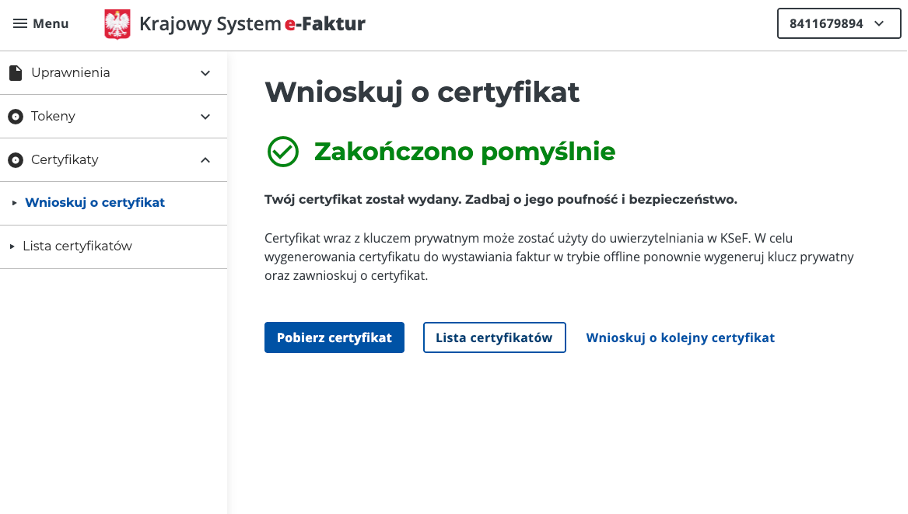Click the Certyfikaty circle icon
The width and height of the screenshot is (908, 514).
[15, 160]
